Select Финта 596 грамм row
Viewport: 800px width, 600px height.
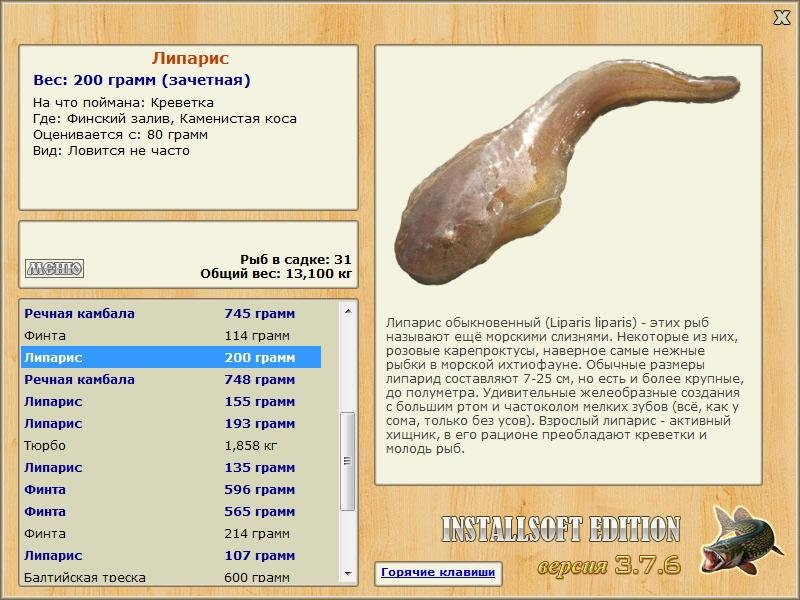pos(171,489)
